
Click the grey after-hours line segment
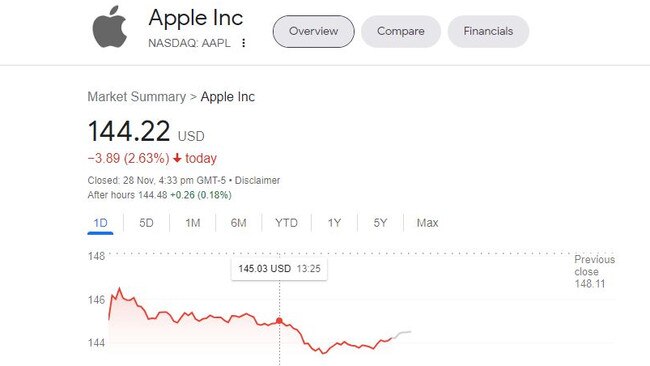point(401,334)
